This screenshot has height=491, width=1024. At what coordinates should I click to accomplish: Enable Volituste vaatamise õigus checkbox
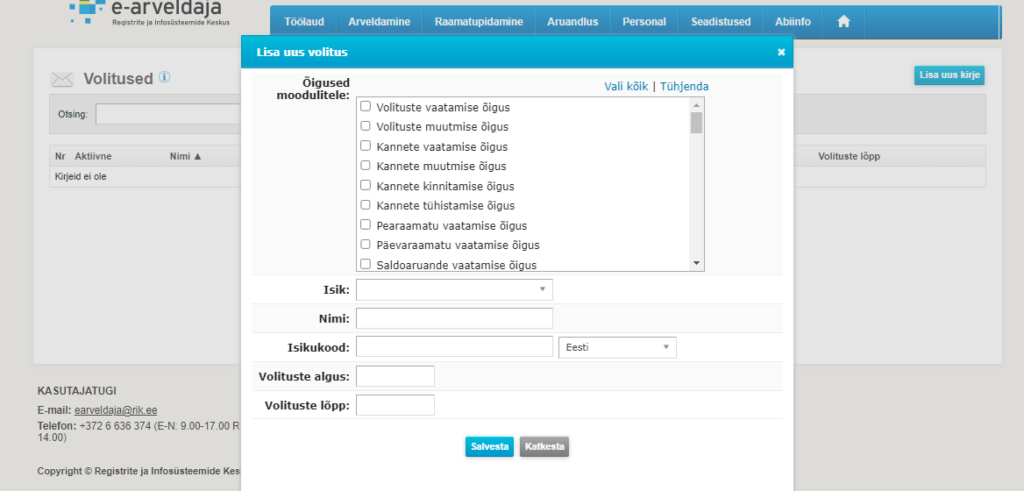click(x=366, y=106)
